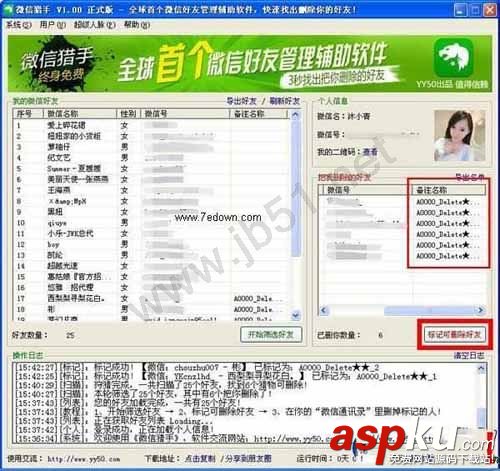The width and height of the screenshot is (500, 471).
Task: Click the 备注名称 header in friends list
Action: [x=259, y=114]
